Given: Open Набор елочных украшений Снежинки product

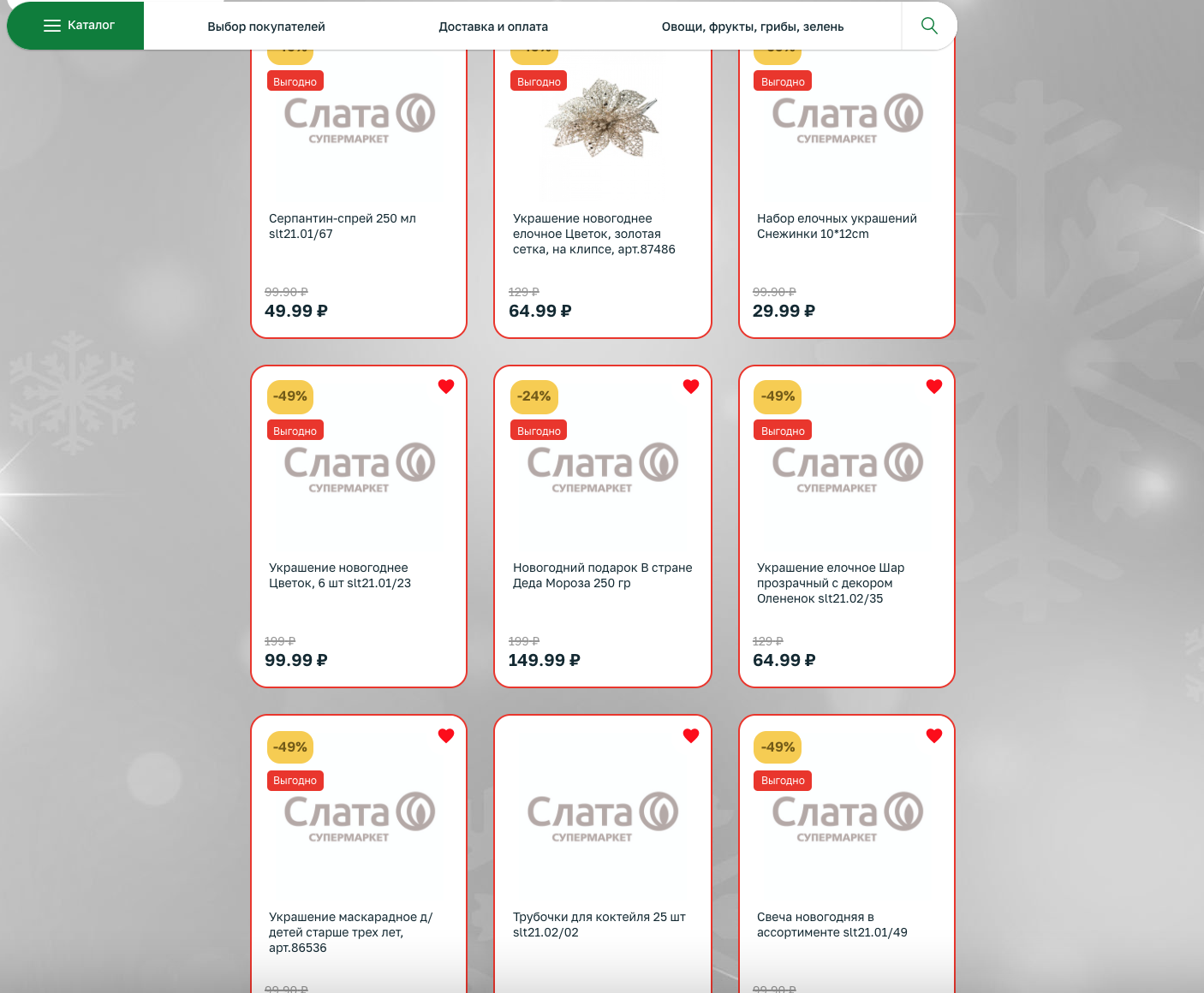Looking at the screenshot, I should pos(837,226).
